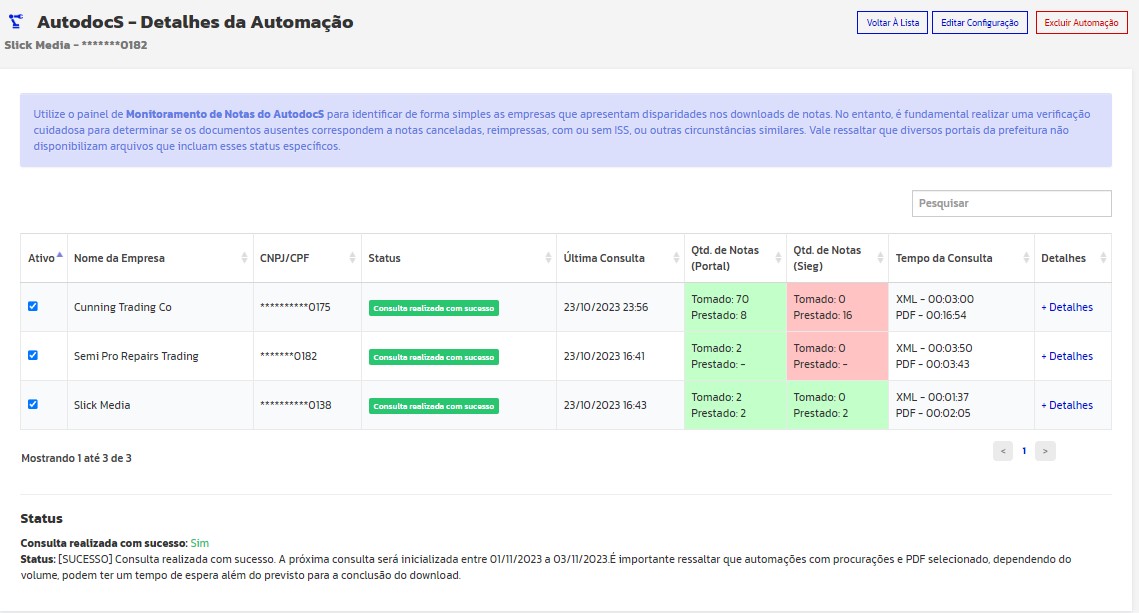Sort by CNPJ/CPF column arrows
The height and width of the screenshot is (613, 1139).
tap(352, 258)
